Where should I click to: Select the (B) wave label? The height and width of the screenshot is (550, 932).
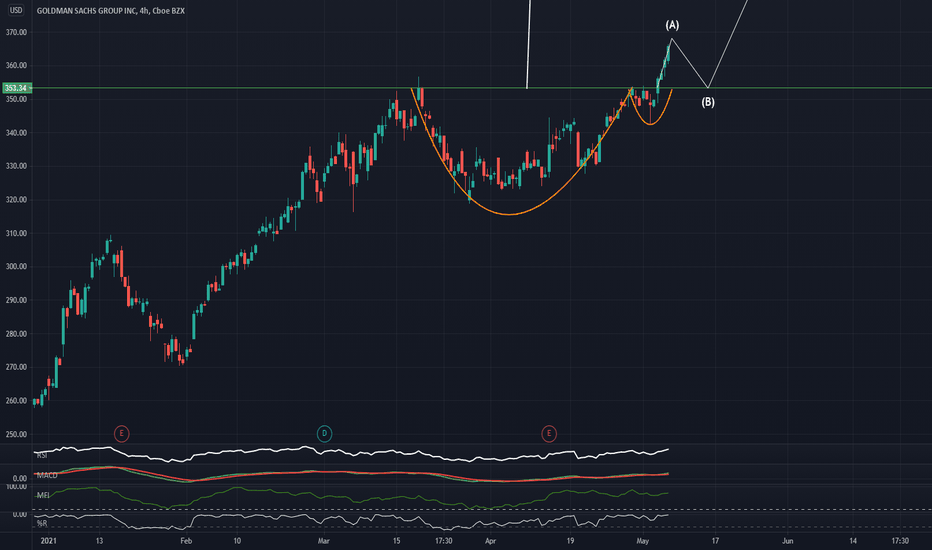pos(707,102)
